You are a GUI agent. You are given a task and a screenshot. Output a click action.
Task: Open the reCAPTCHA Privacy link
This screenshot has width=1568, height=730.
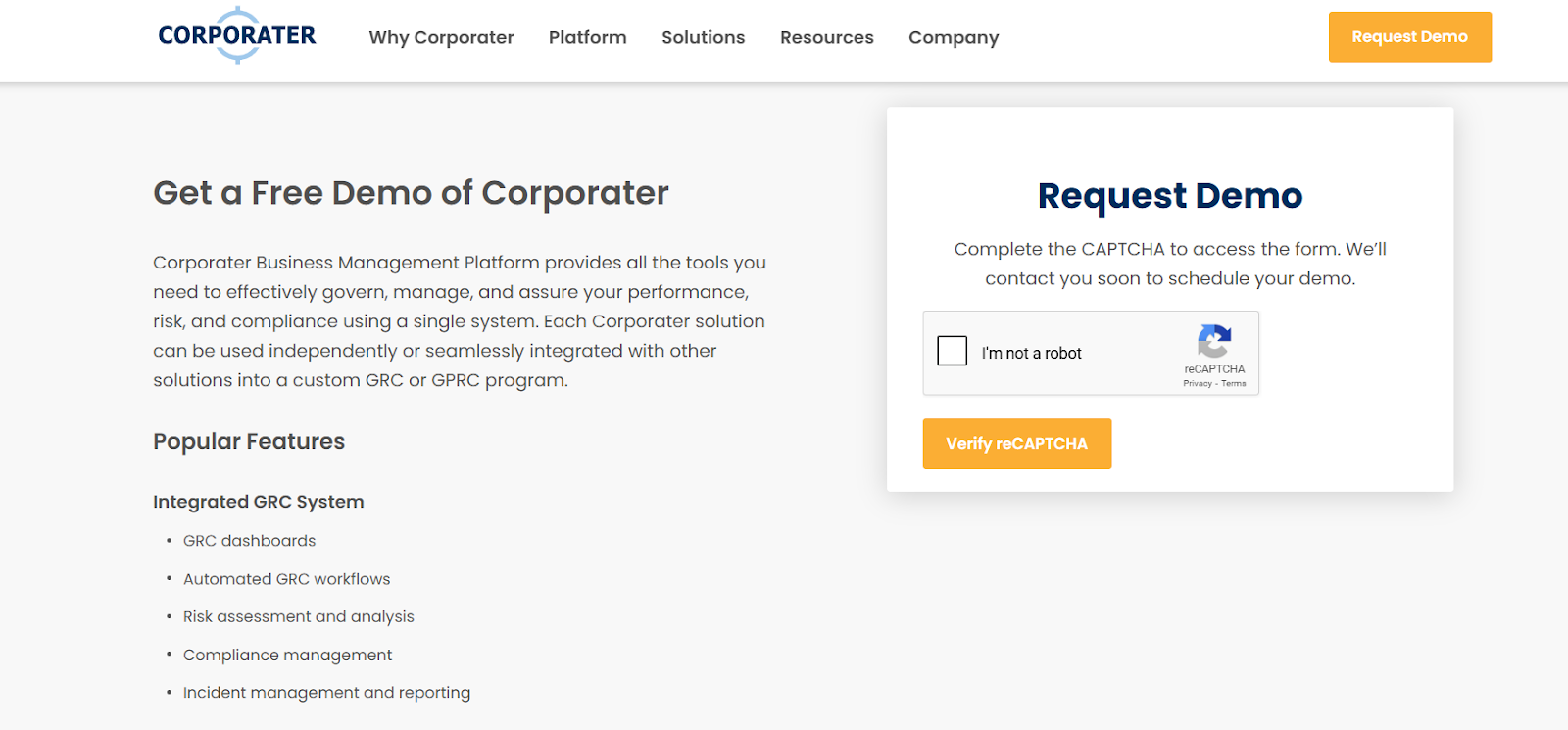pos(1197,384)
